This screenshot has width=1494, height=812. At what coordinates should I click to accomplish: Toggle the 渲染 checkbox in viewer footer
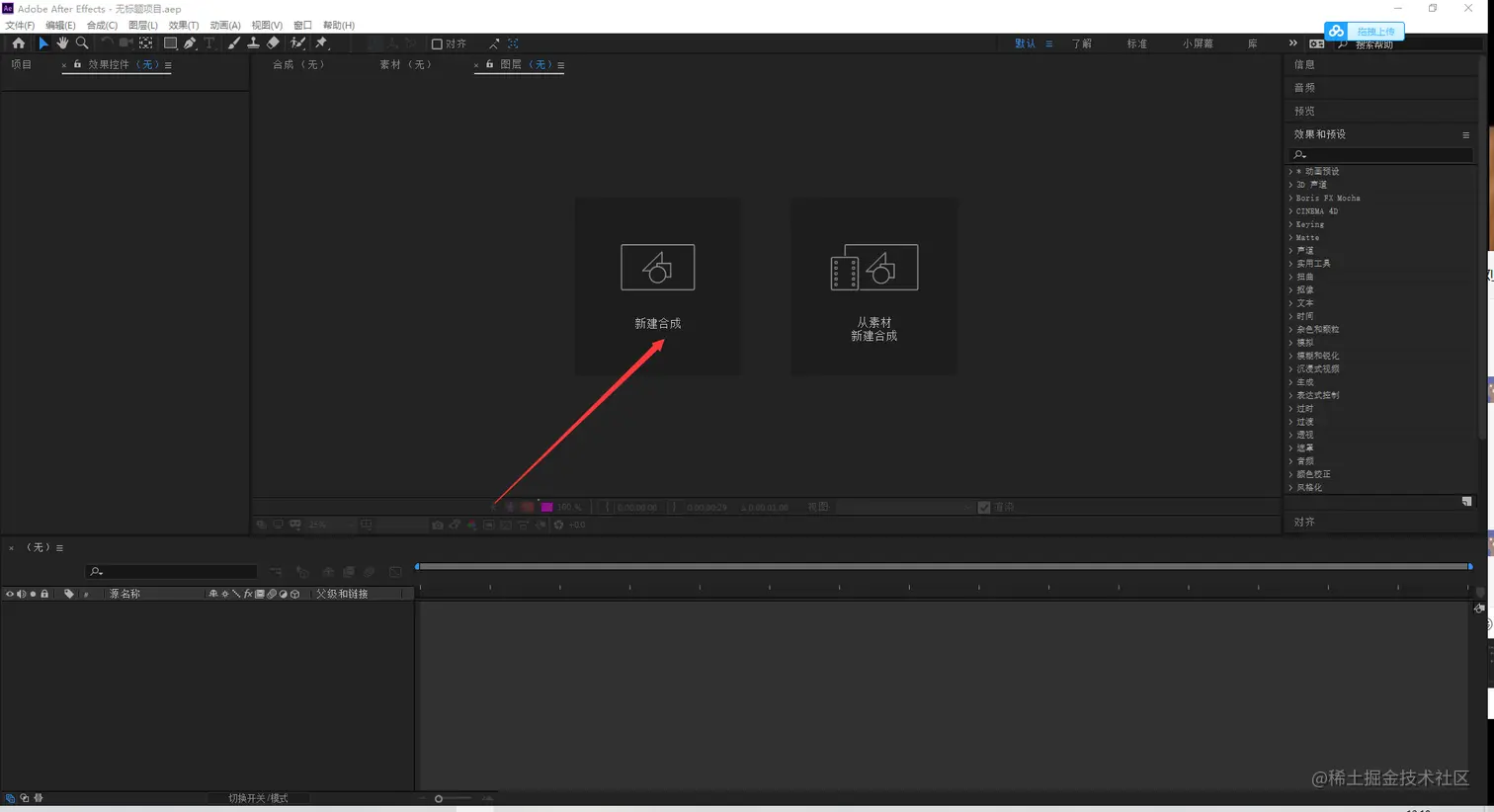coord(984,507)
